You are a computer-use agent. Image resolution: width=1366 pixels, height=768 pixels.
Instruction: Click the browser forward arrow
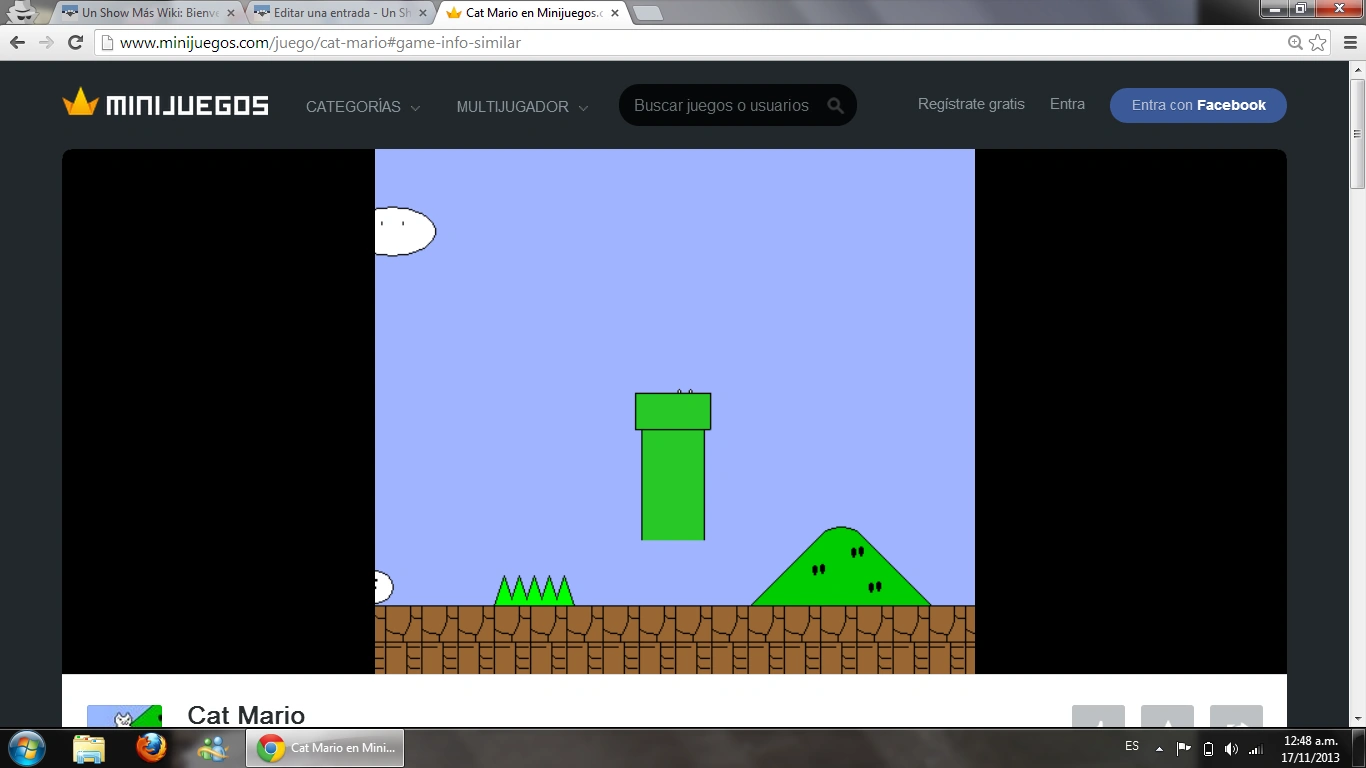point(46,42)
